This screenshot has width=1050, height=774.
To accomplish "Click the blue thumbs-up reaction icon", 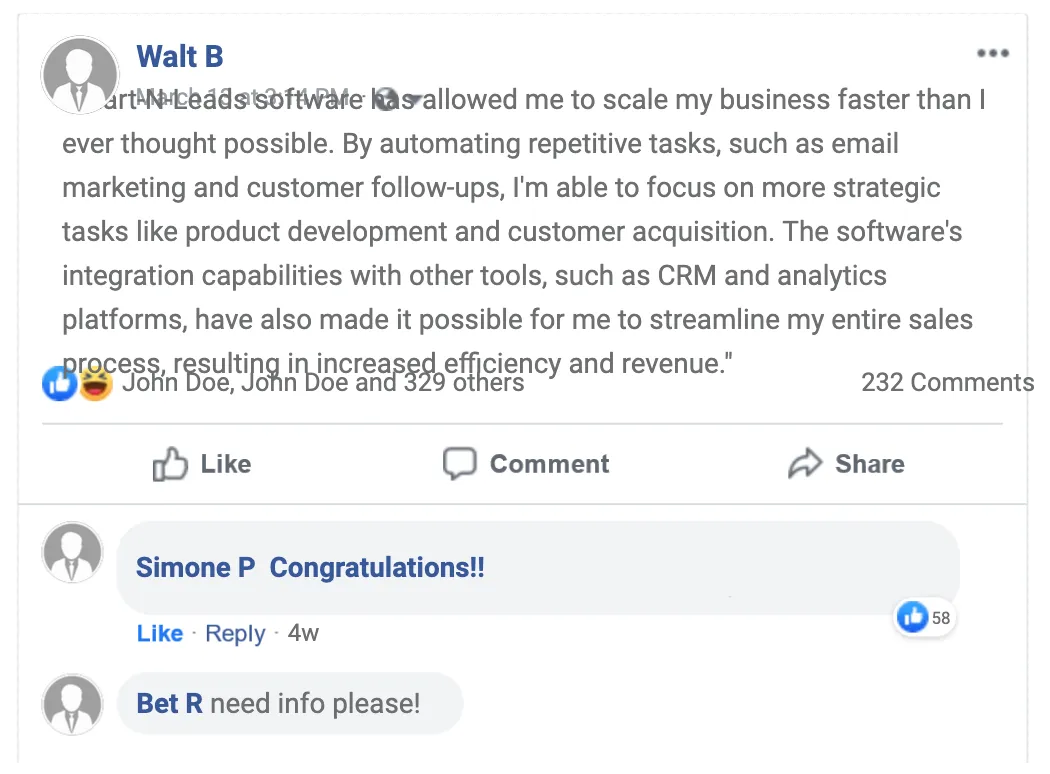I will coord(60,383).
